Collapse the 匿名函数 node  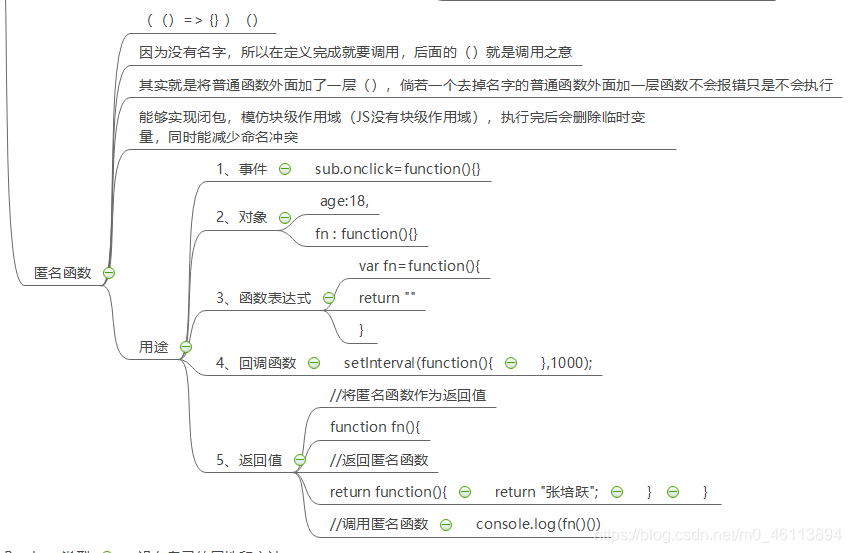tap(109, 273)
